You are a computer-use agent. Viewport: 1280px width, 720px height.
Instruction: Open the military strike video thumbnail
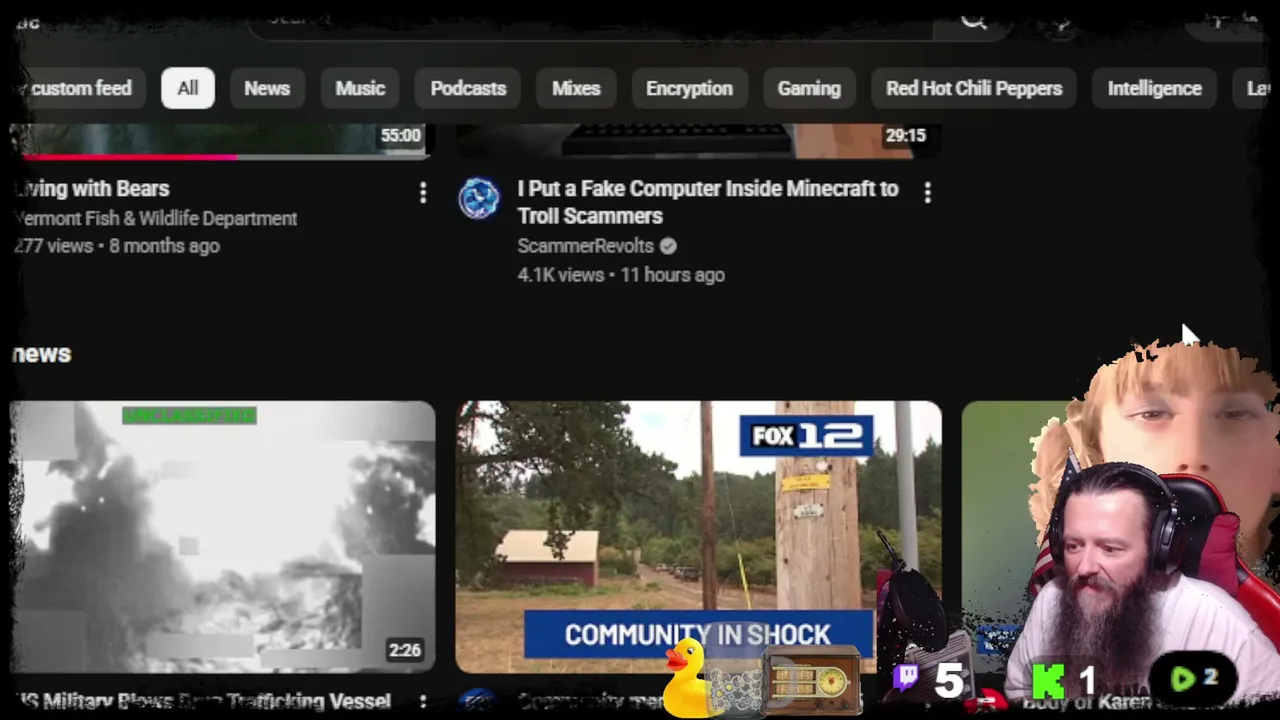click(223, 536)
